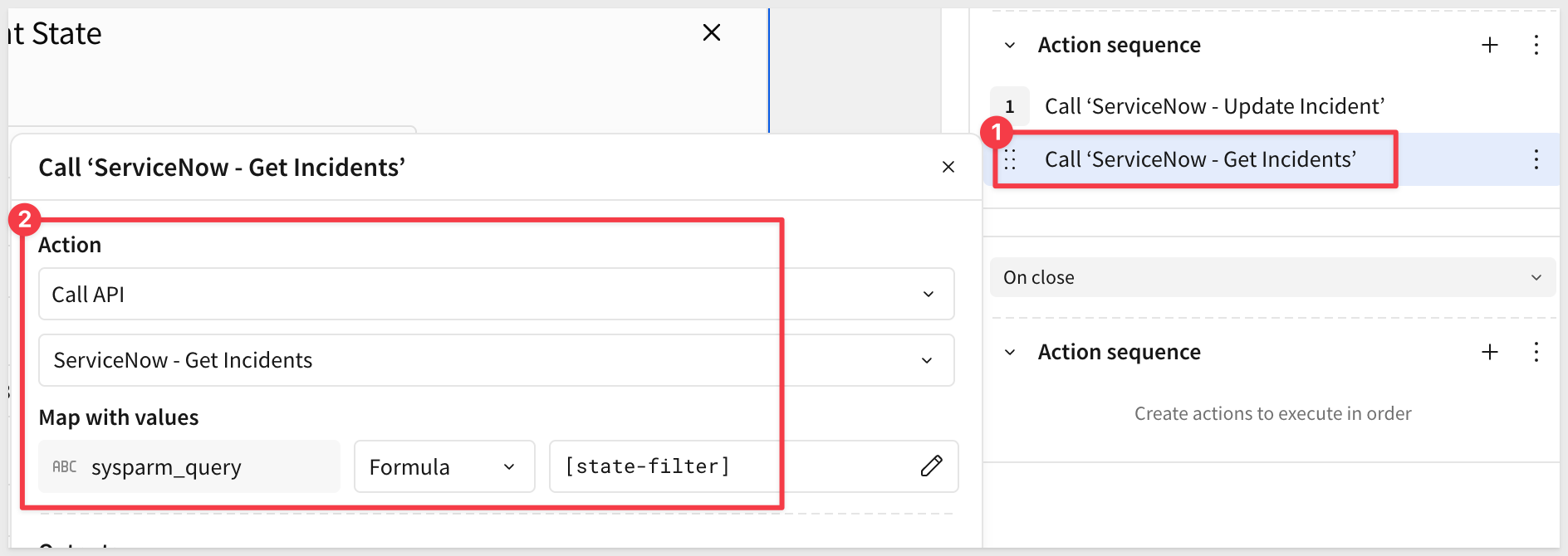Open the Formula value type dropdown

pyautogui.click(x=443, y=466)
